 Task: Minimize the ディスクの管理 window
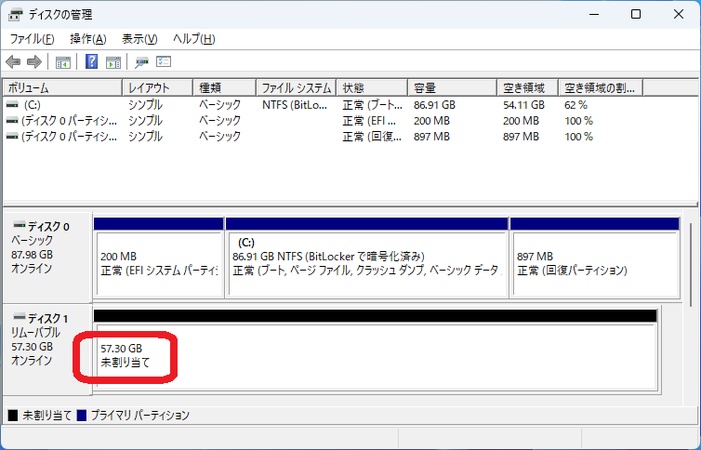pos(594,14)
